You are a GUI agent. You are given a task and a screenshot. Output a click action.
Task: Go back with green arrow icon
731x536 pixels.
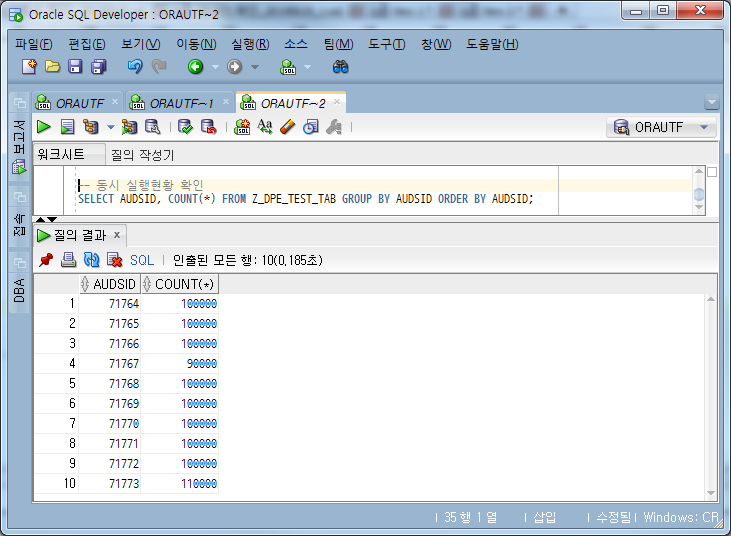(x=195, y=67)
